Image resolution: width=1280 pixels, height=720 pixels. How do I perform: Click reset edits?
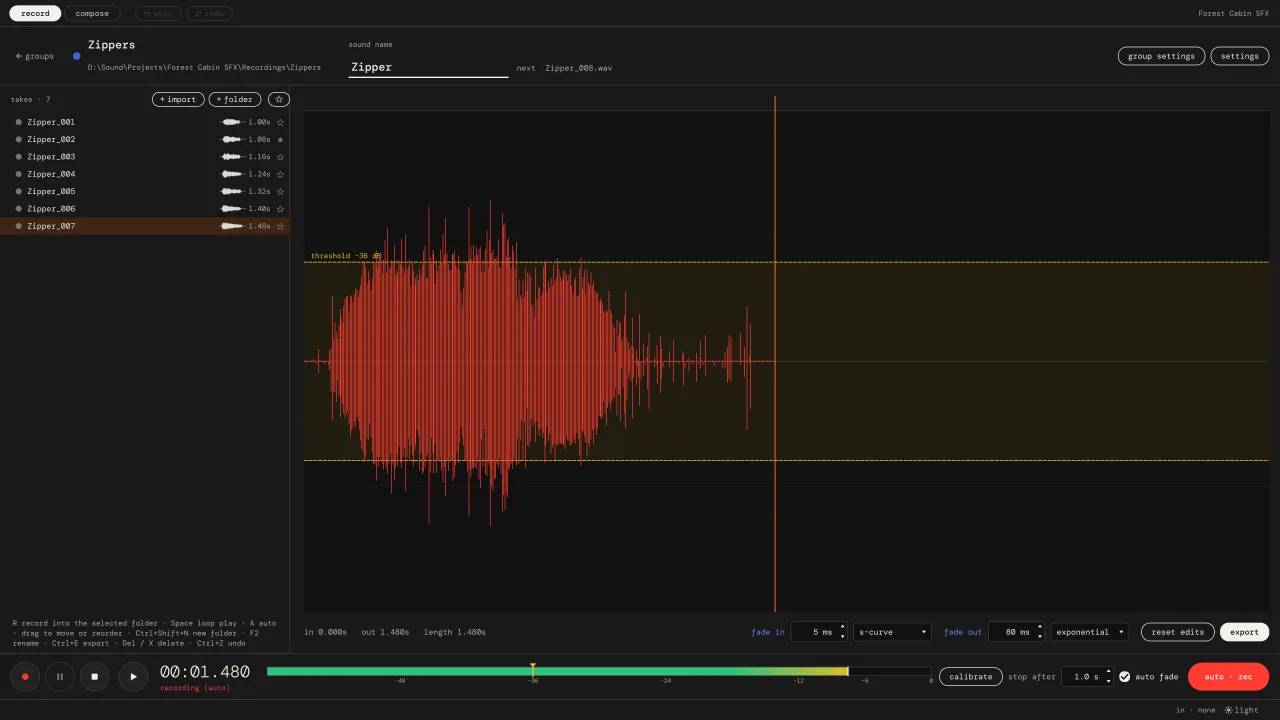tap(1178, 632)
